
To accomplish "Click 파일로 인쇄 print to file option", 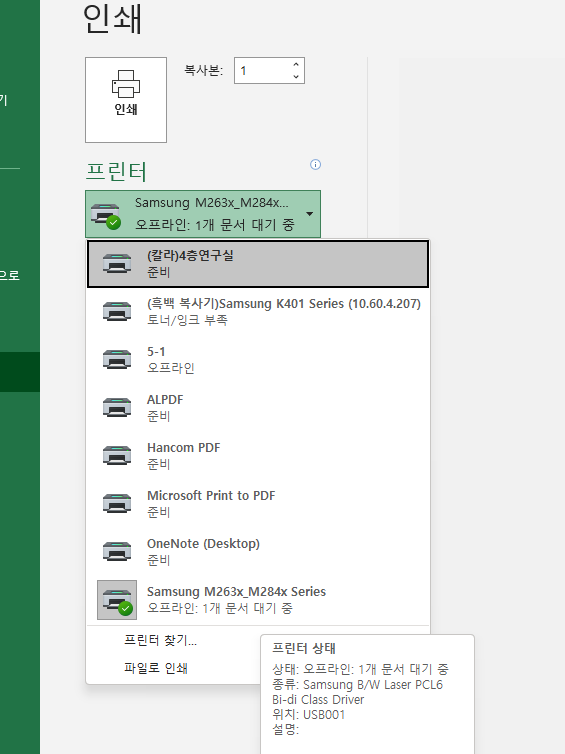I will coord(156,668).
